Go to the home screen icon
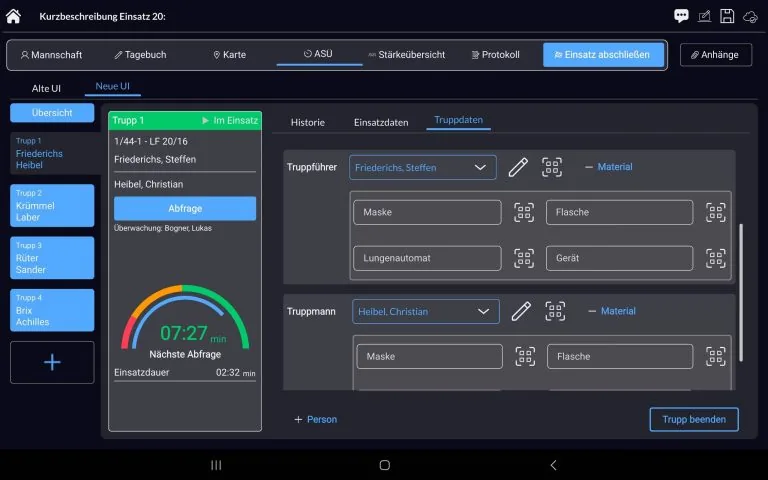768x480 pixels. pos(13,16)
